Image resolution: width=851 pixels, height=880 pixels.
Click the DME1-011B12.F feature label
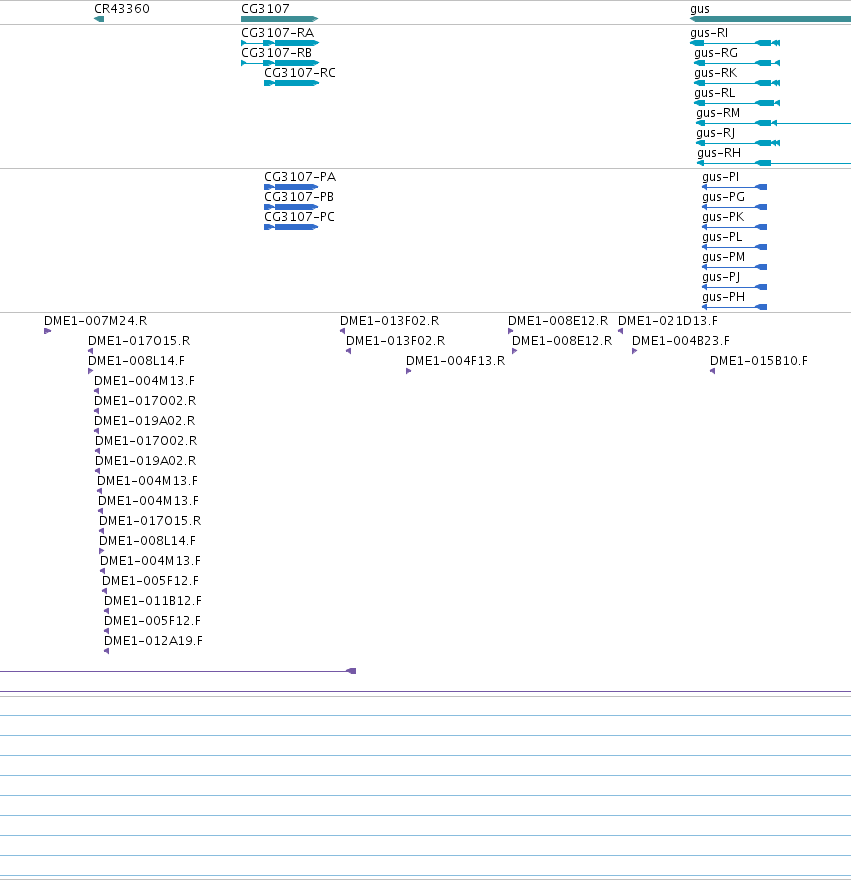point(153,601)
